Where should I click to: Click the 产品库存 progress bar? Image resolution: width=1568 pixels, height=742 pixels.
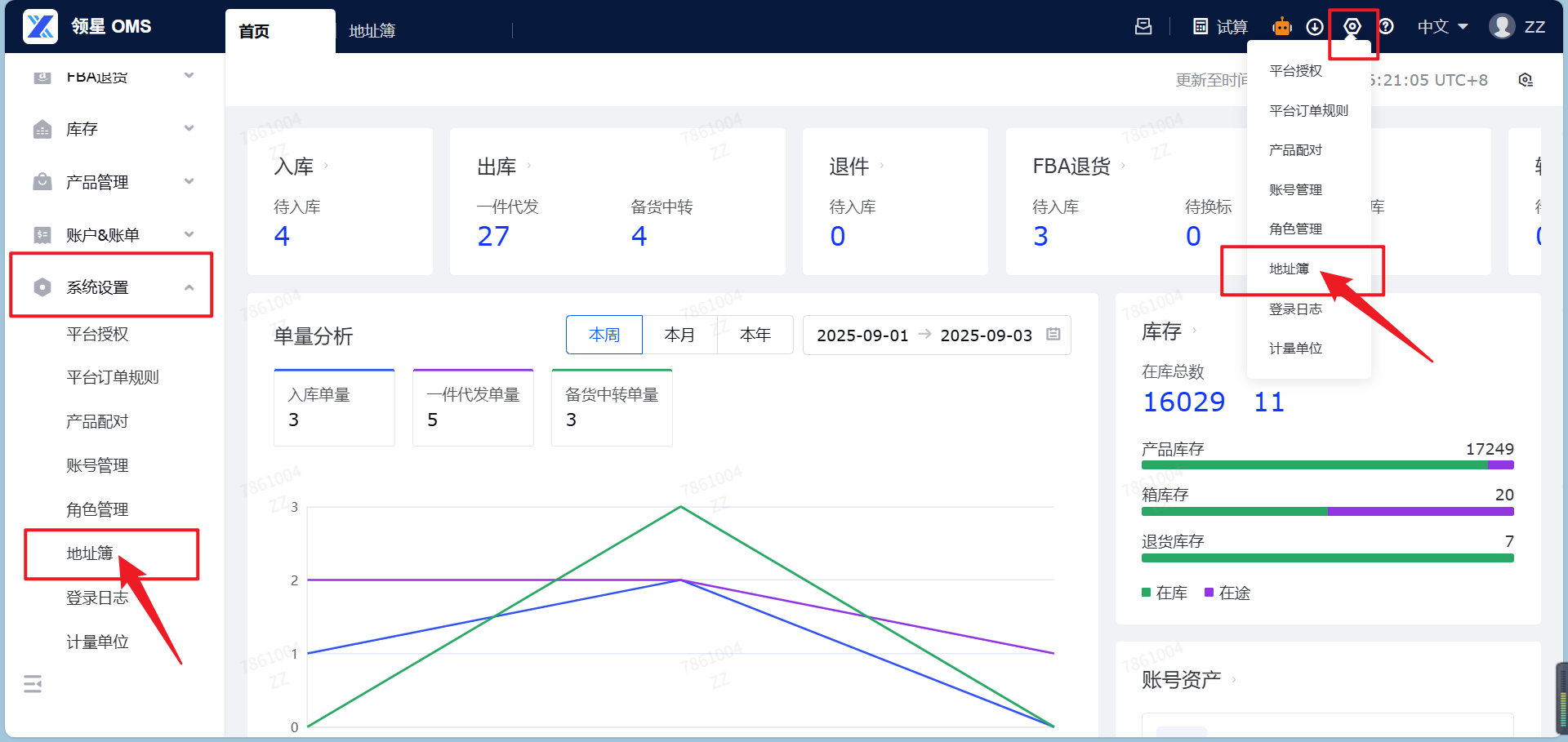coord(1328,465)
